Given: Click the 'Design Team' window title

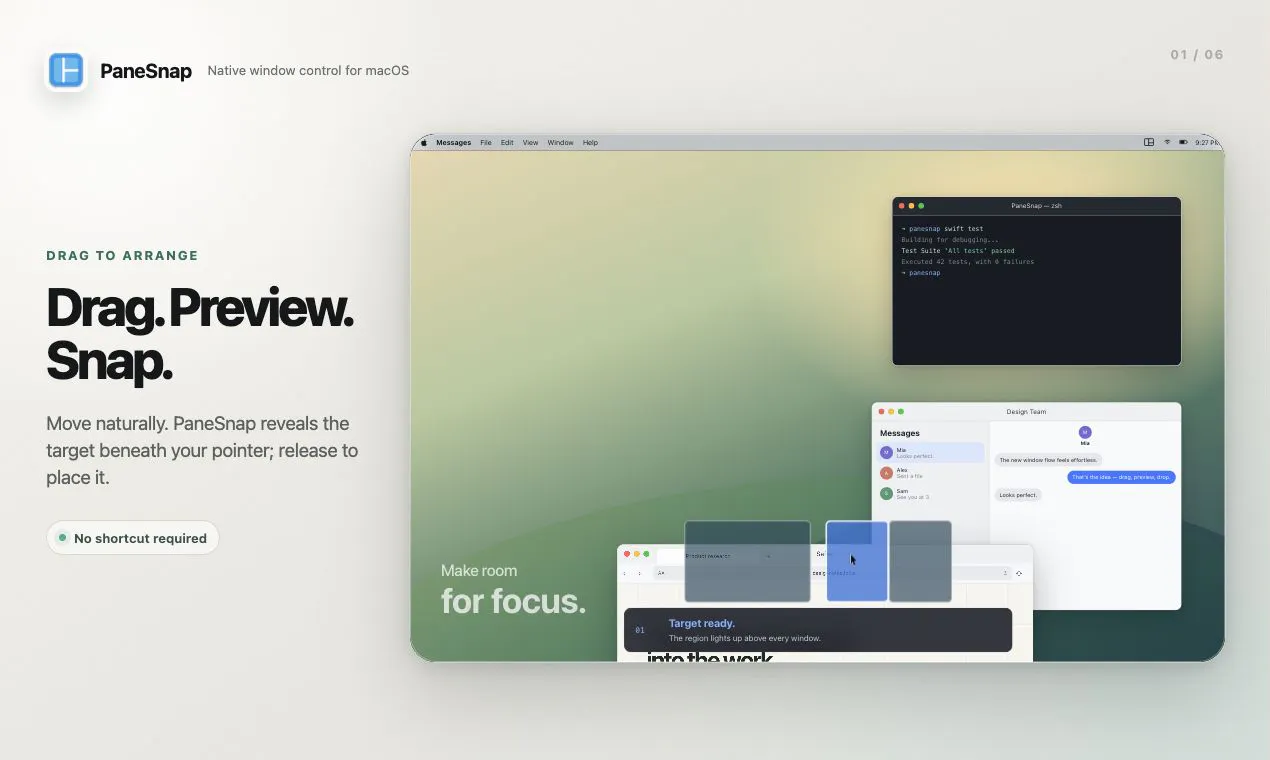Looking at the screenshot, I should coord(1026,412).
